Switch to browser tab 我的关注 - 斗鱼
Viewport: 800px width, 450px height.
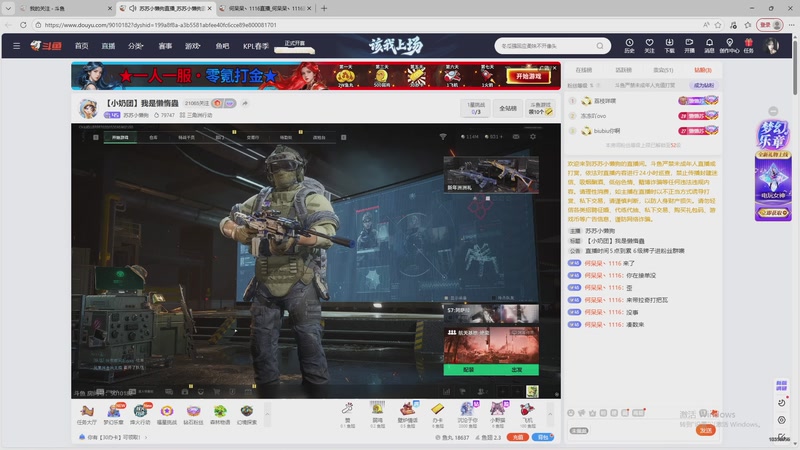pyautogui.click(x=62, y=8)
